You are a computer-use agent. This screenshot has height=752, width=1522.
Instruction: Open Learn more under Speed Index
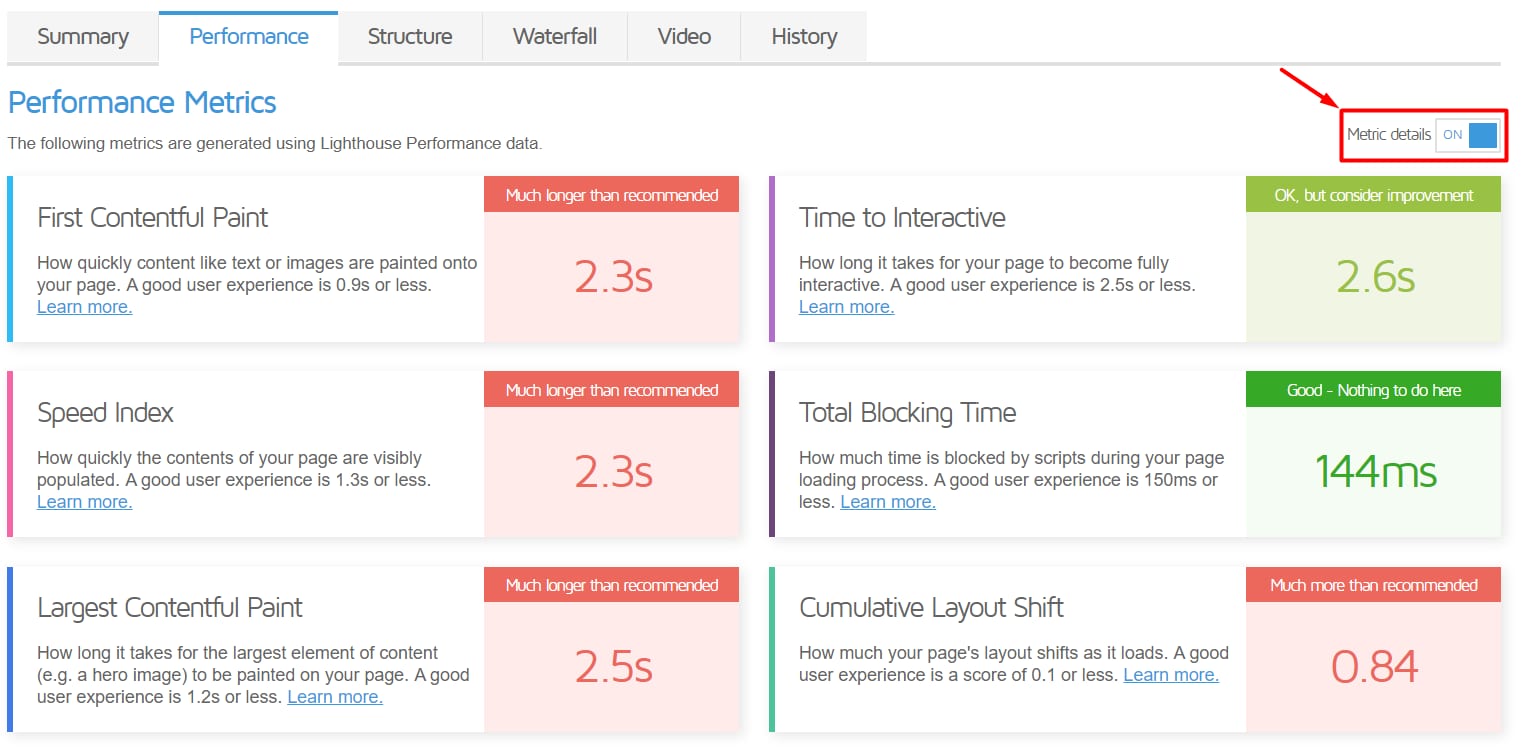84,501
